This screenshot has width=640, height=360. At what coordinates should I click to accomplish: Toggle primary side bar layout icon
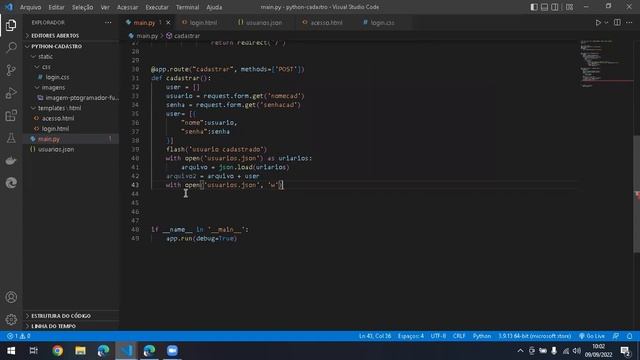(534, 7)
